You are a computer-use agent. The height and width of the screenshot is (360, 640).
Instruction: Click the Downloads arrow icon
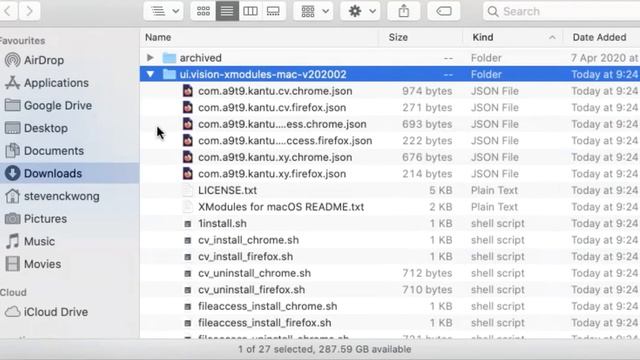12,173
